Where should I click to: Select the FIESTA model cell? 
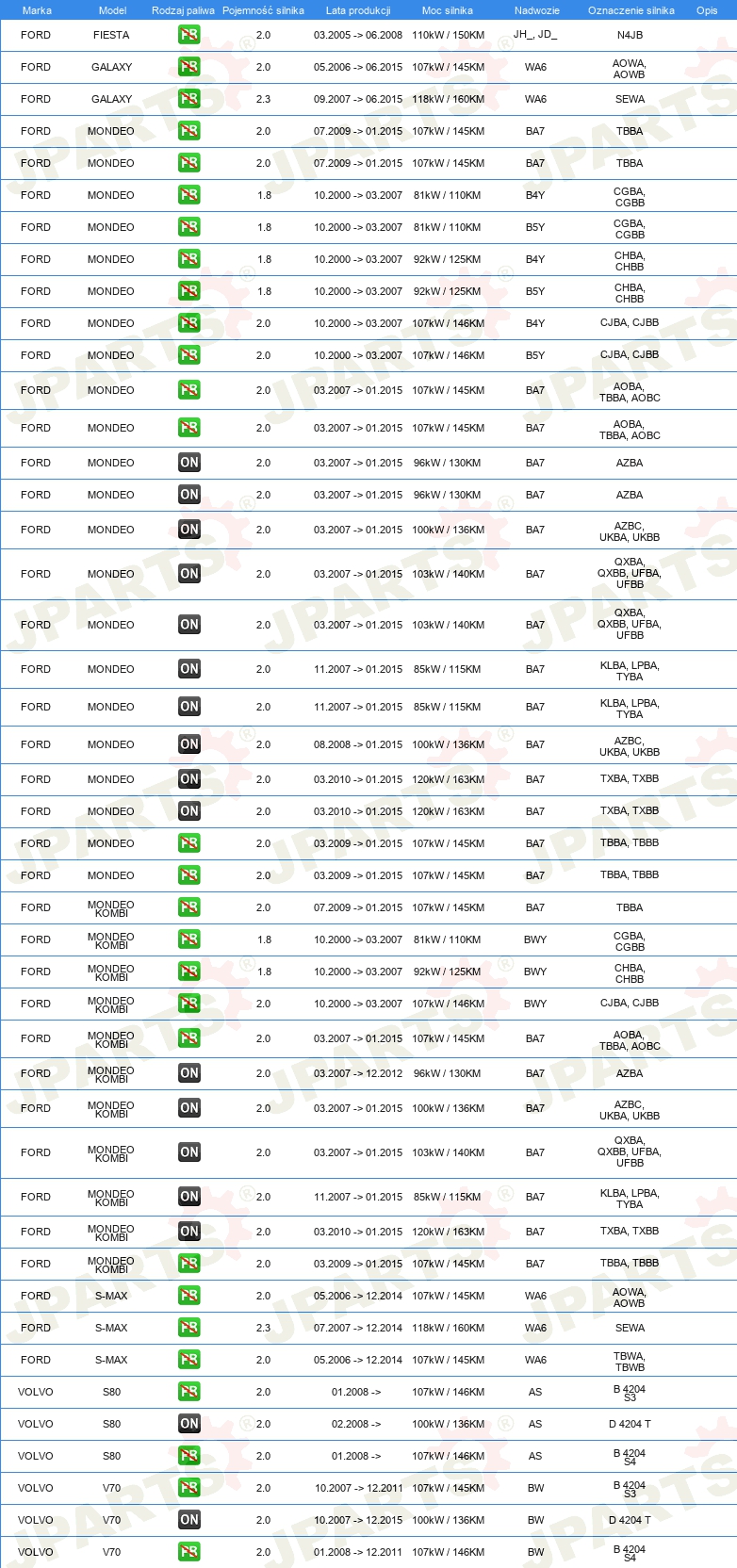coord(111,35)
